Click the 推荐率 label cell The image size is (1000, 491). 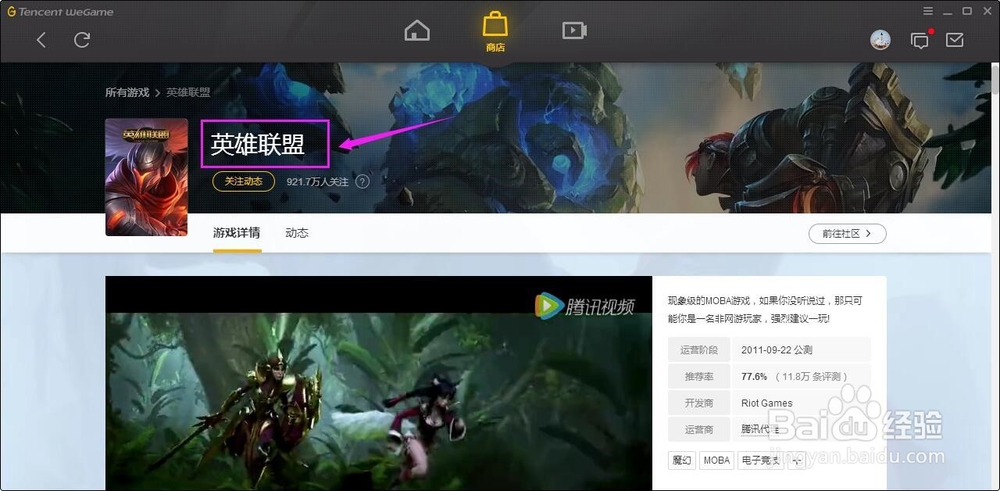pos(699,376)
